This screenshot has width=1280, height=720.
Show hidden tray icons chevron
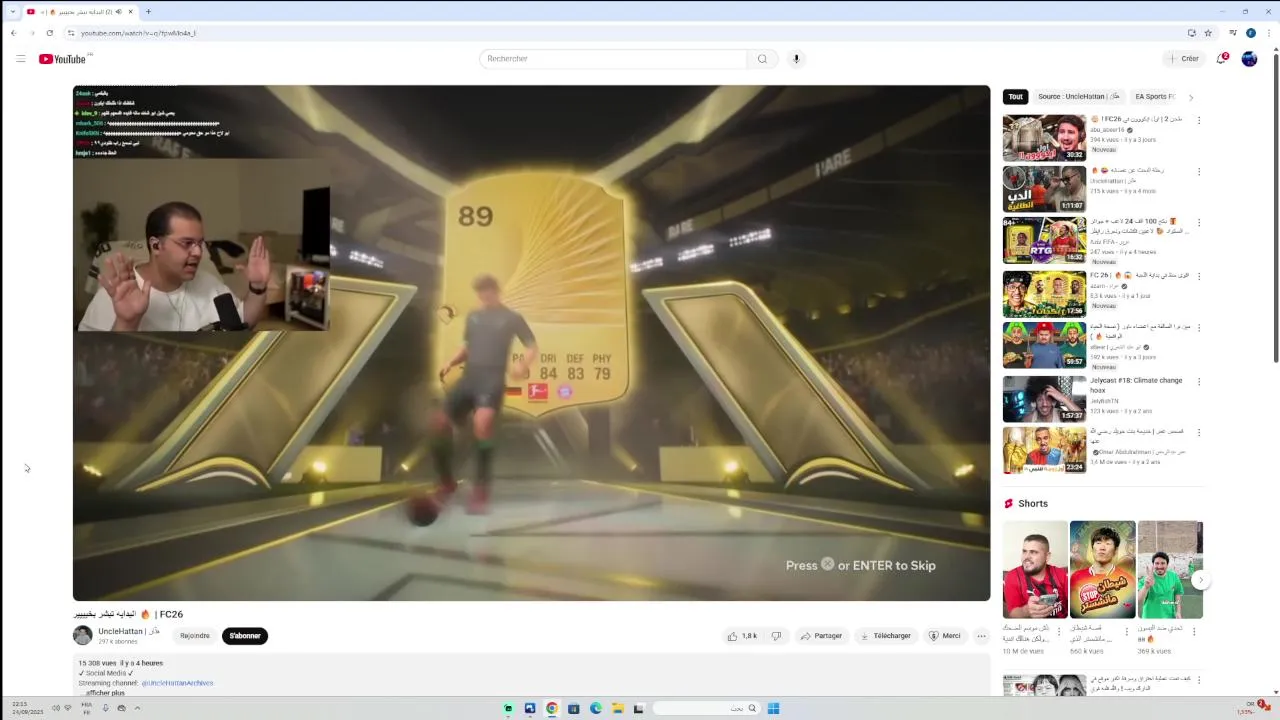[x=137, y=708]
